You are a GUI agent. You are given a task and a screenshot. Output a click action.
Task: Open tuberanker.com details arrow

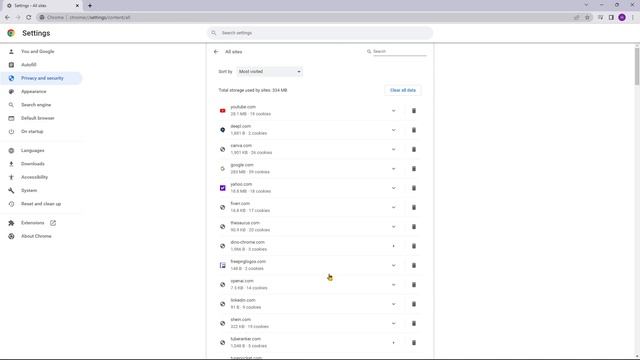coord(393,342)
